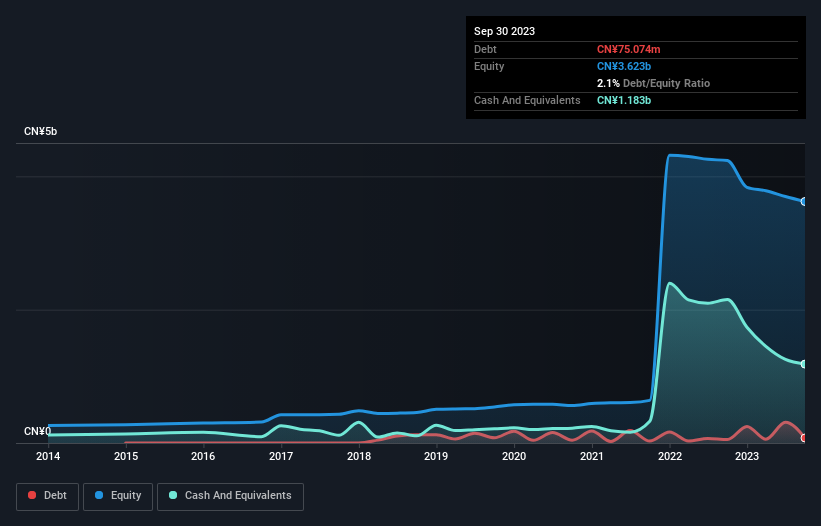Toggle Cash And Equivalents legend button

(230, 496)
